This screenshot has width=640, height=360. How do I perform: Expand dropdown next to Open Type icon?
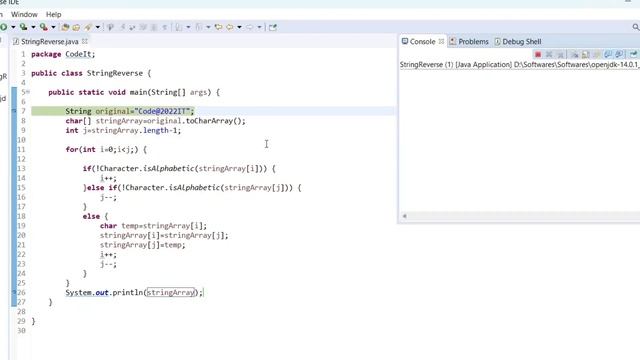click(98, 27)
